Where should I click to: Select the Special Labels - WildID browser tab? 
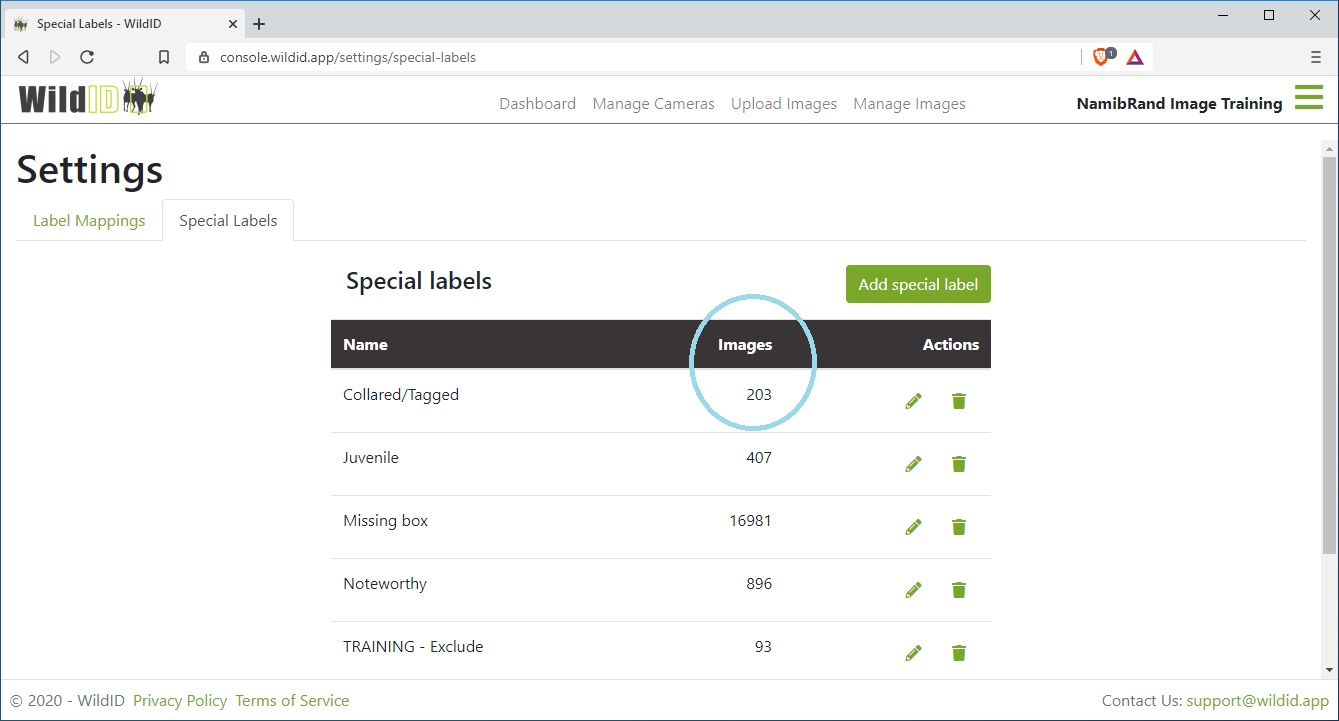[x=124, y=24]
